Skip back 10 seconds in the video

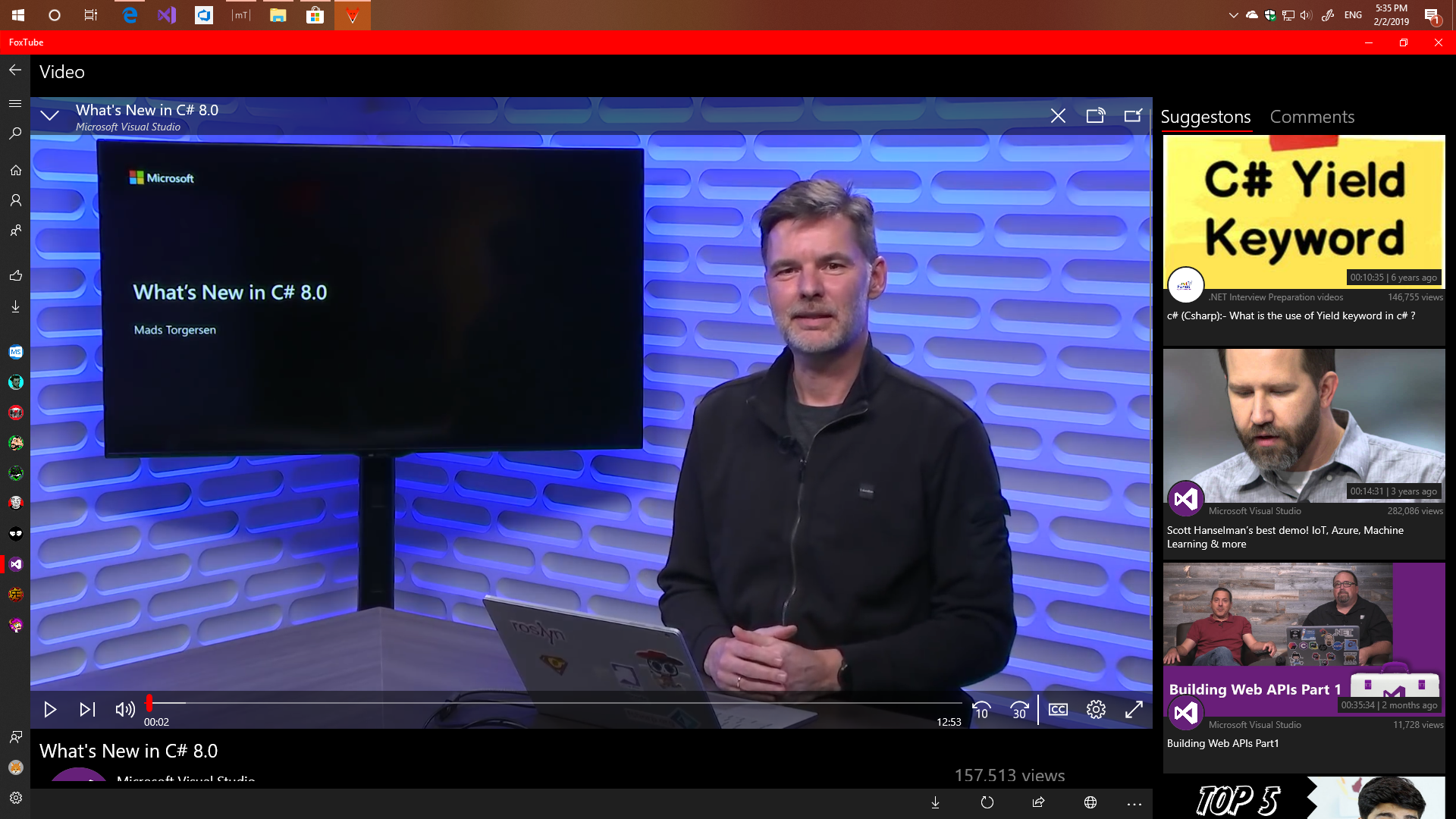[981, 710]
